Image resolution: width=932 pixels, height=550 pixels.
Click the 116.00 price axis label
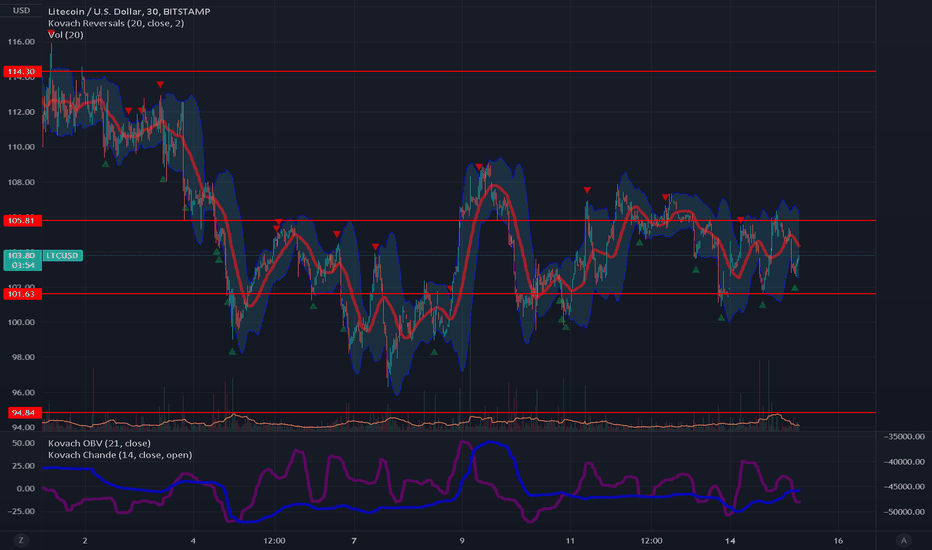[x=21, y=42]
